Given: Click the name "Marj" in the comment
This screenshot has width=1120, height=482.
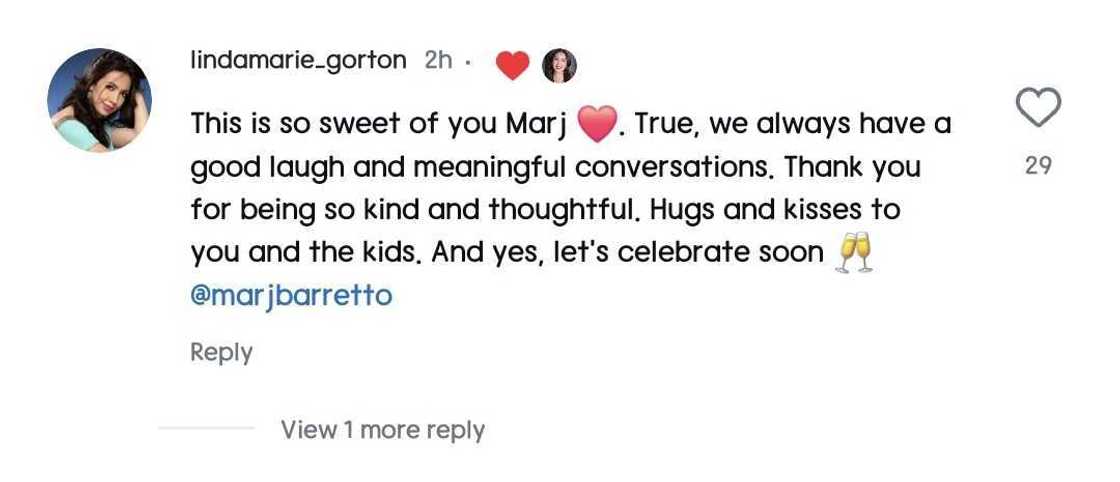Looking at the screenshot, I should coord(542,126).
